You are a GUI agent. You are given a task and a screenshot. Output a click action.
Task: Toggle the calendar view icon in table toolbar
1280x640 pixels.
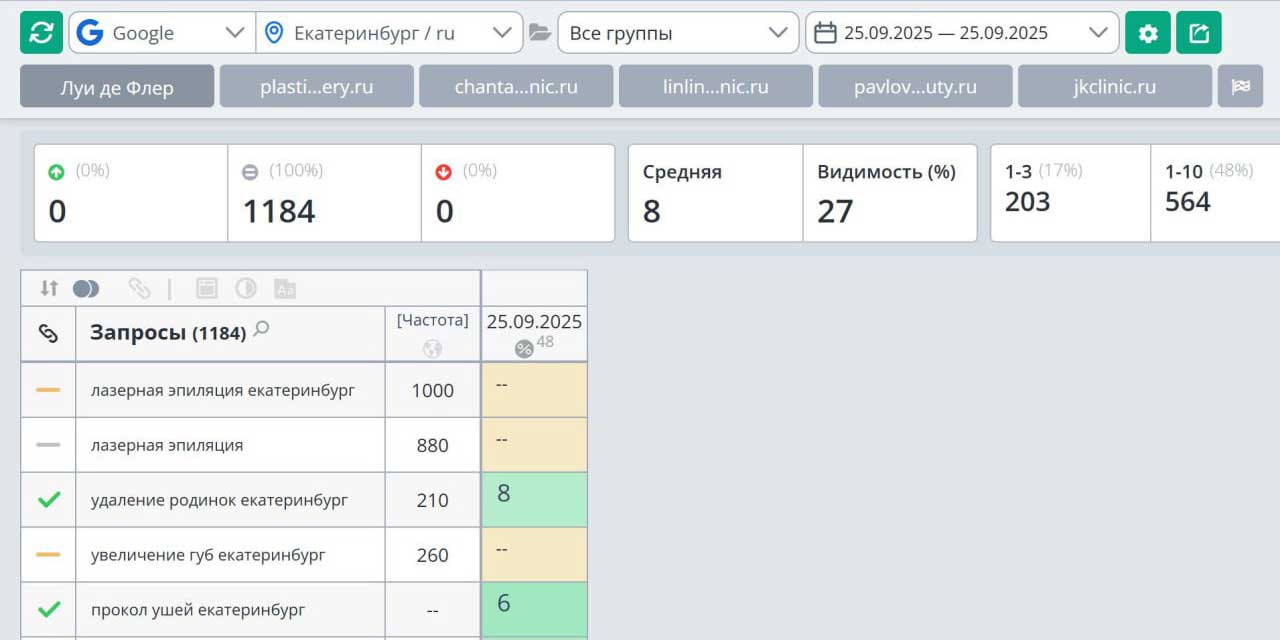tap(206, 289)
